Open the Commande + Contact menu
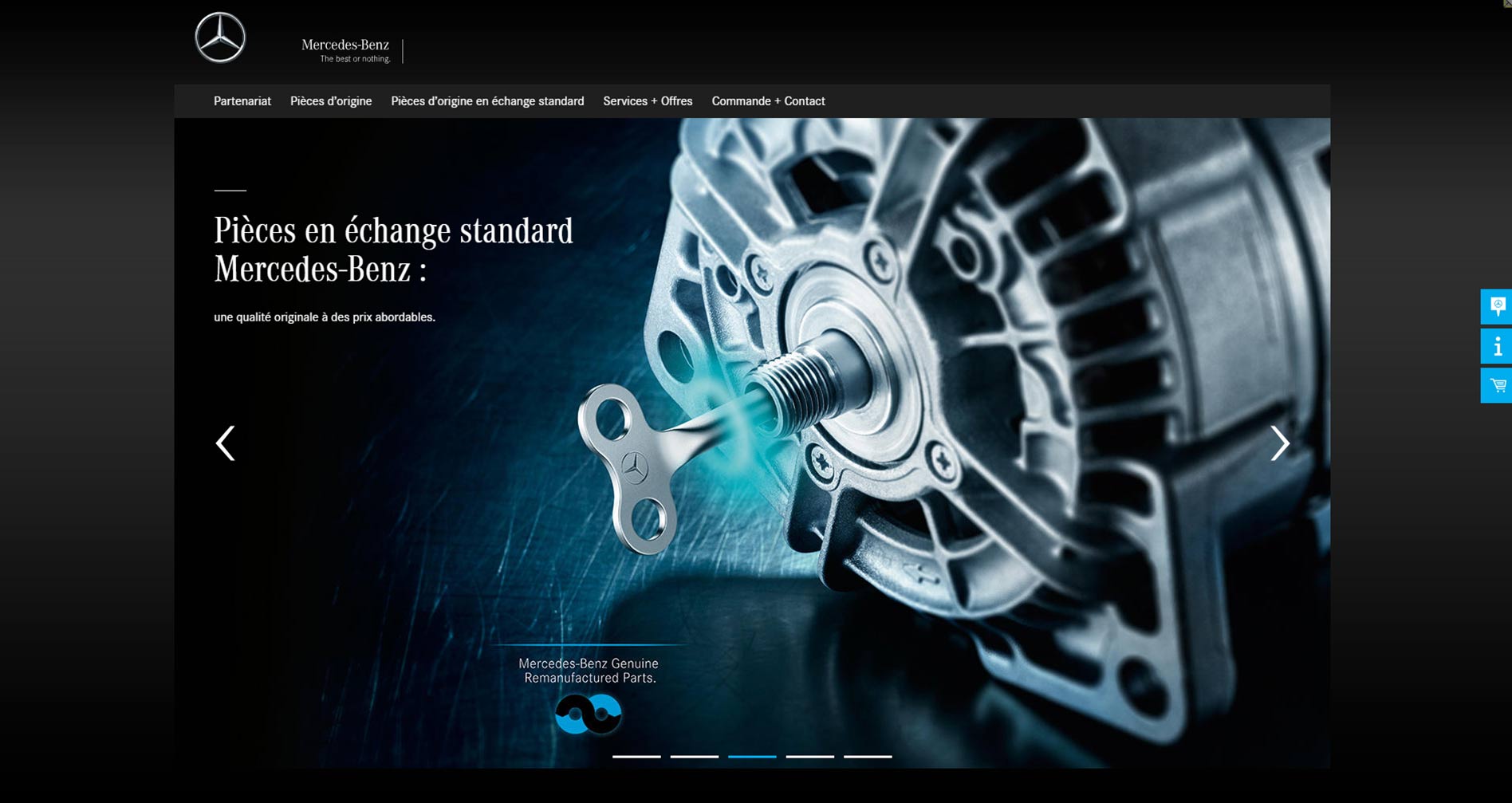 [x=768, y=101]
